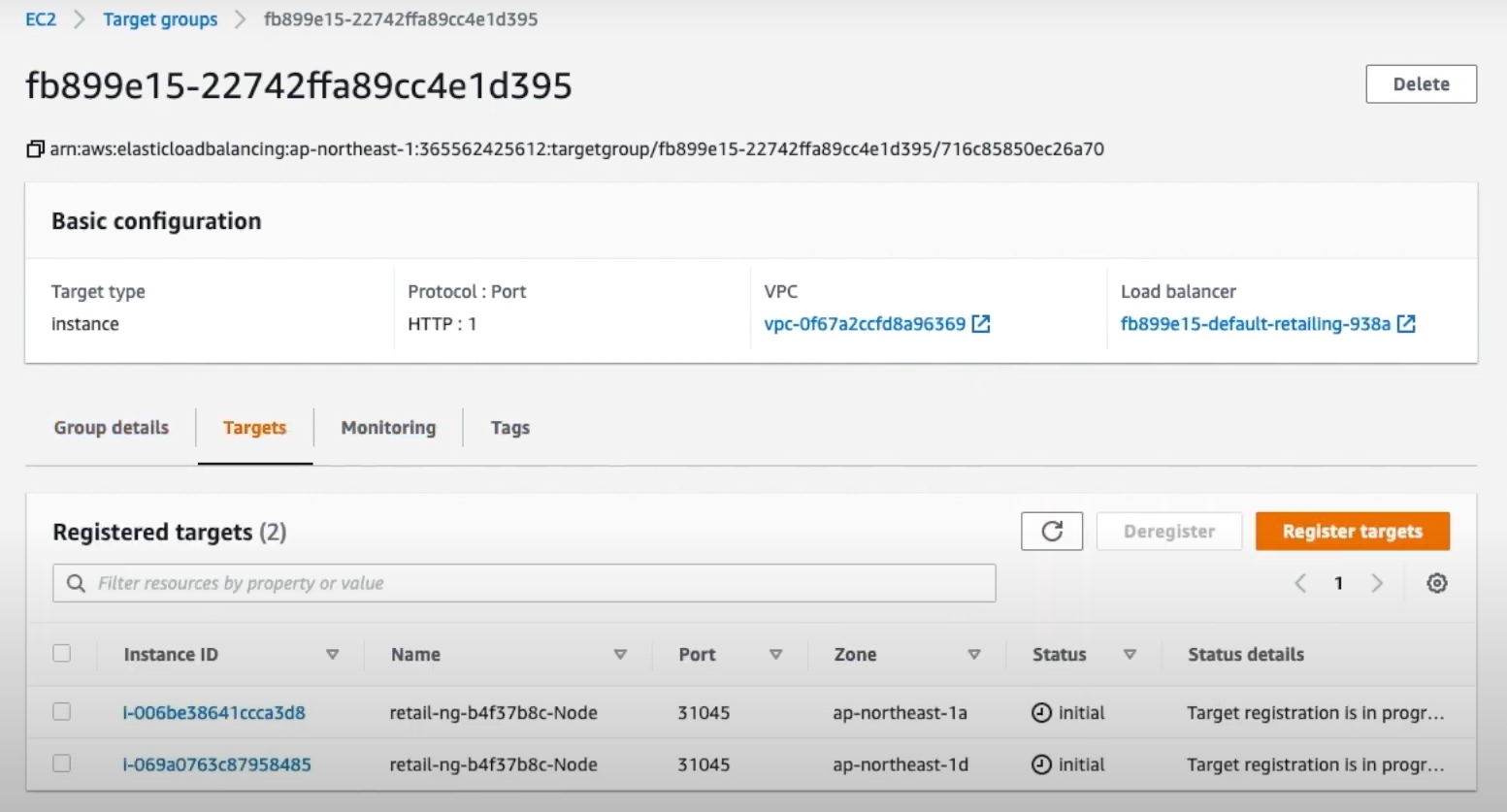Image resolution: width=1507 pixels, height=812 pixels.
Task: Sort by Name column arrow
Action: pyautogui.click(x=620, y=655)
